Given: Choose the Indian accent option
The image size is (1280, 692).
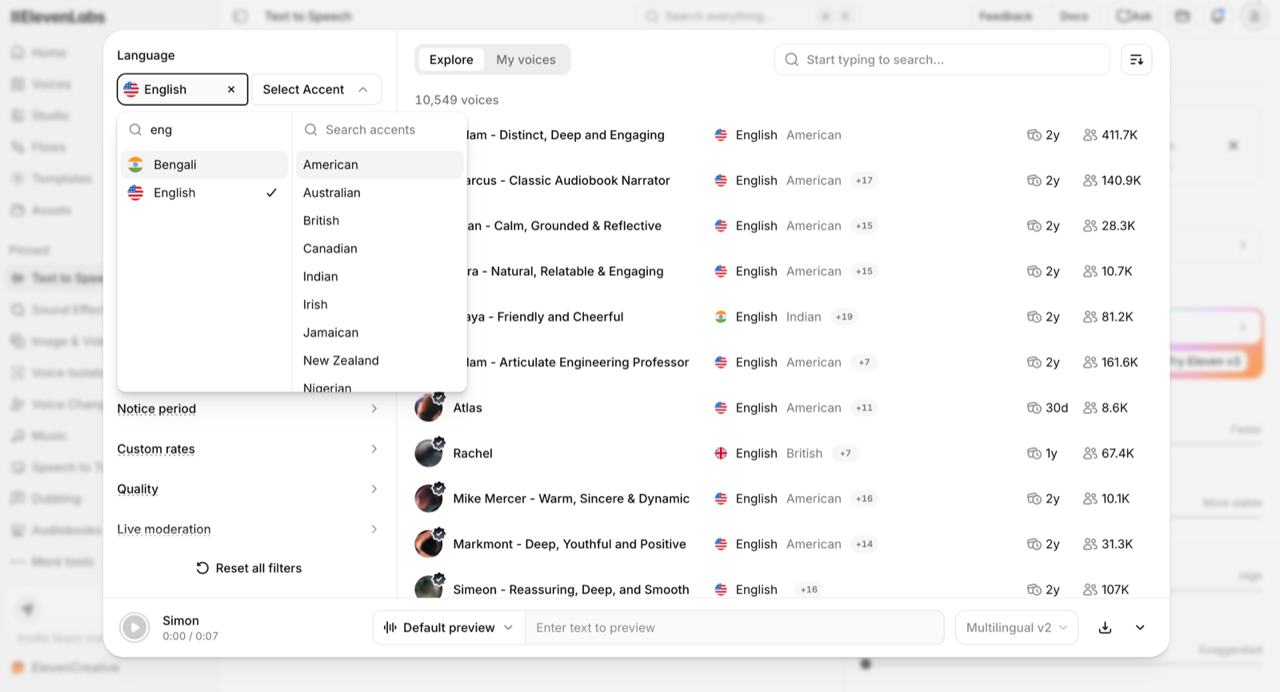Looking at the screenshot, I should [380, 276].
